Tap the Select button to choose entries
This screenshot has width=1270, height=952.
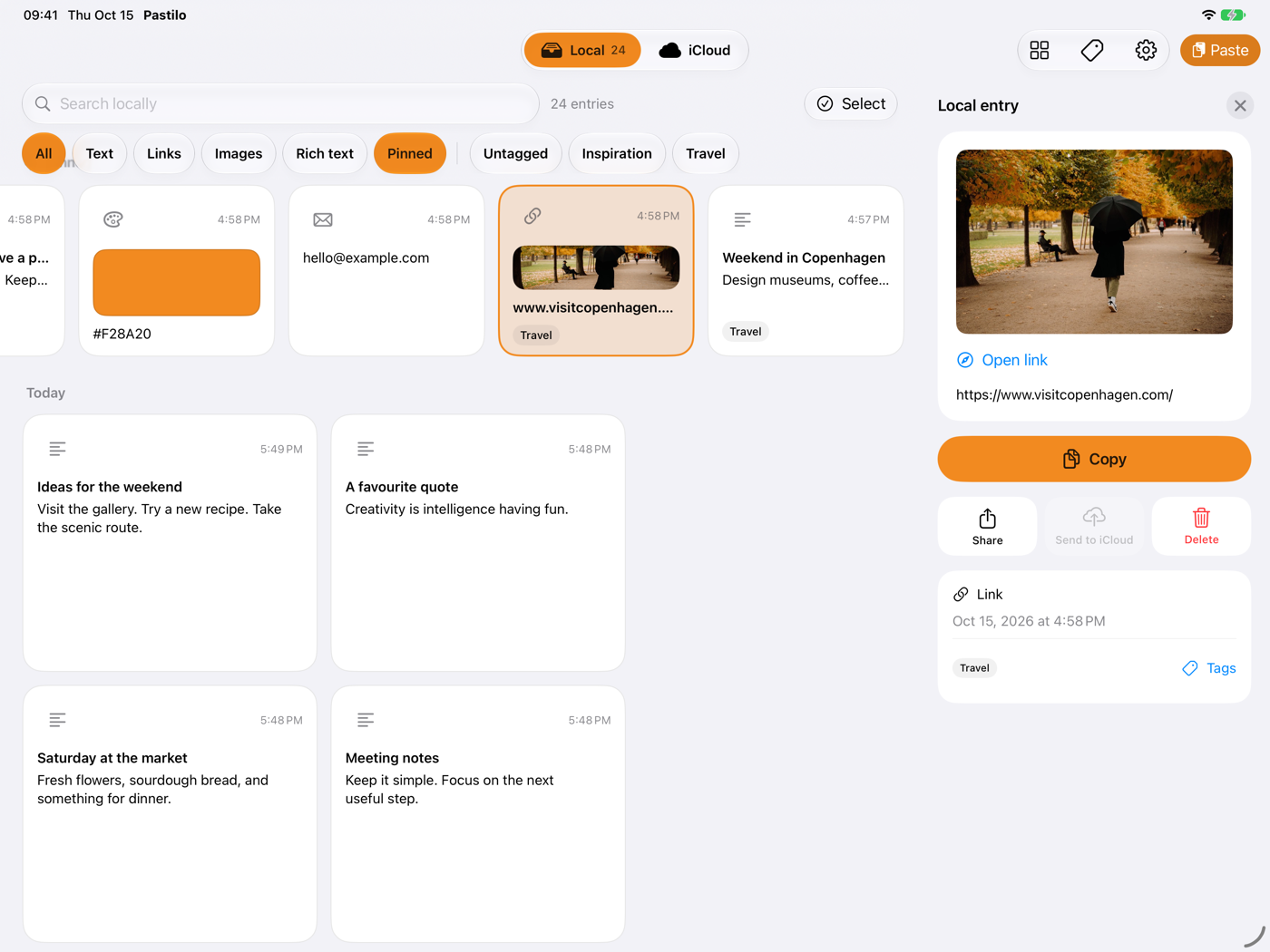851,104
